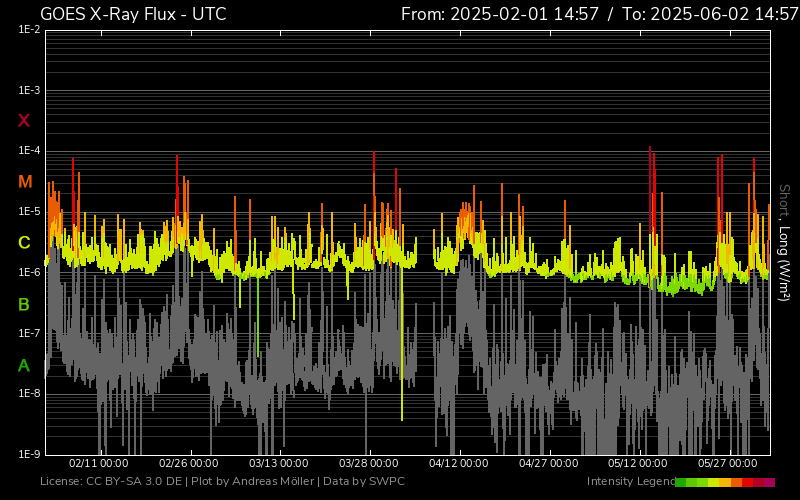Pick the bright red intensity legend swatch
Image resolution: width=800 pixels, height=500 pixels.
coord(747,482)
